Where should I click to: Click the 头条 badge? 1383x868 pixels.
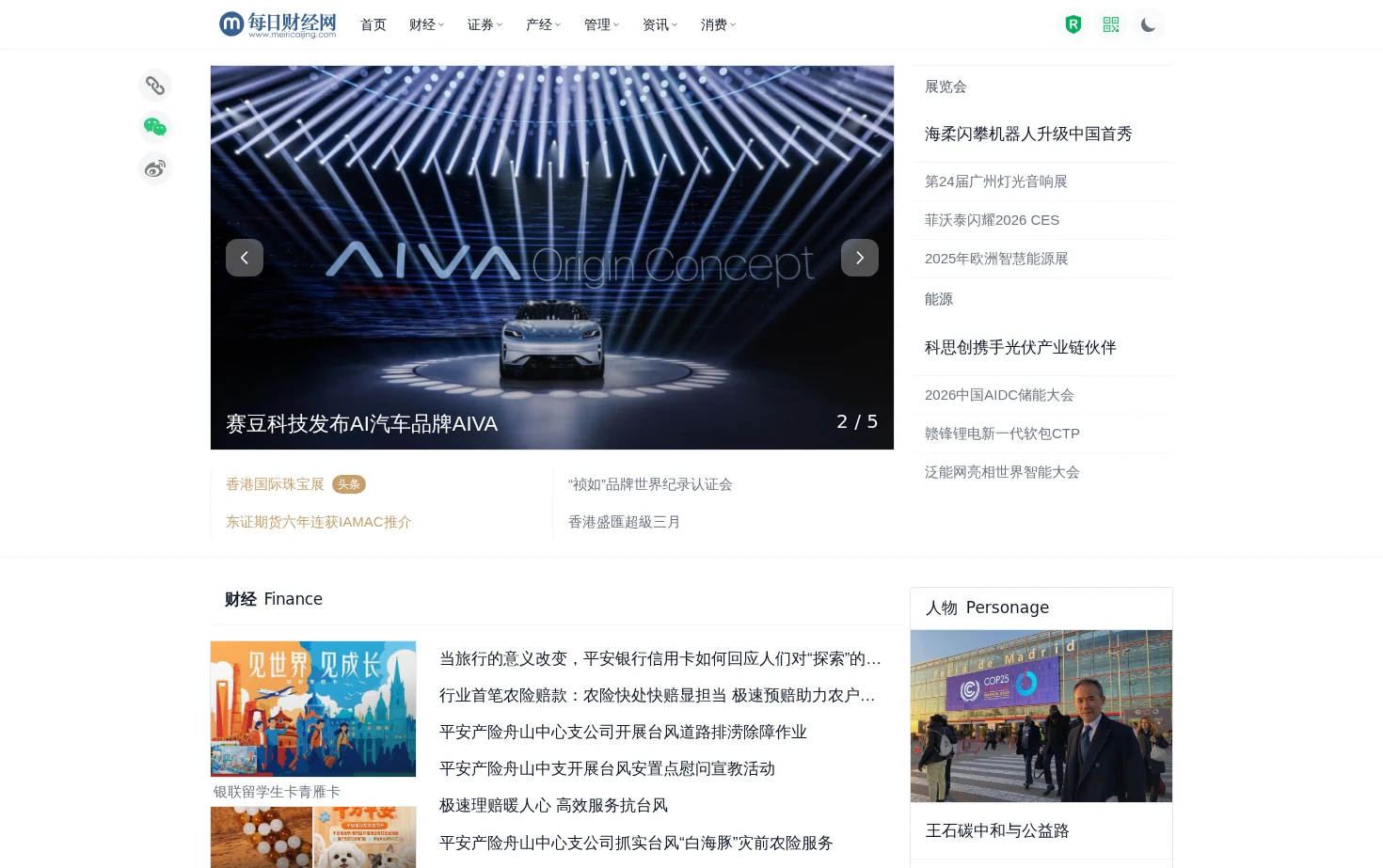point(349,484)
